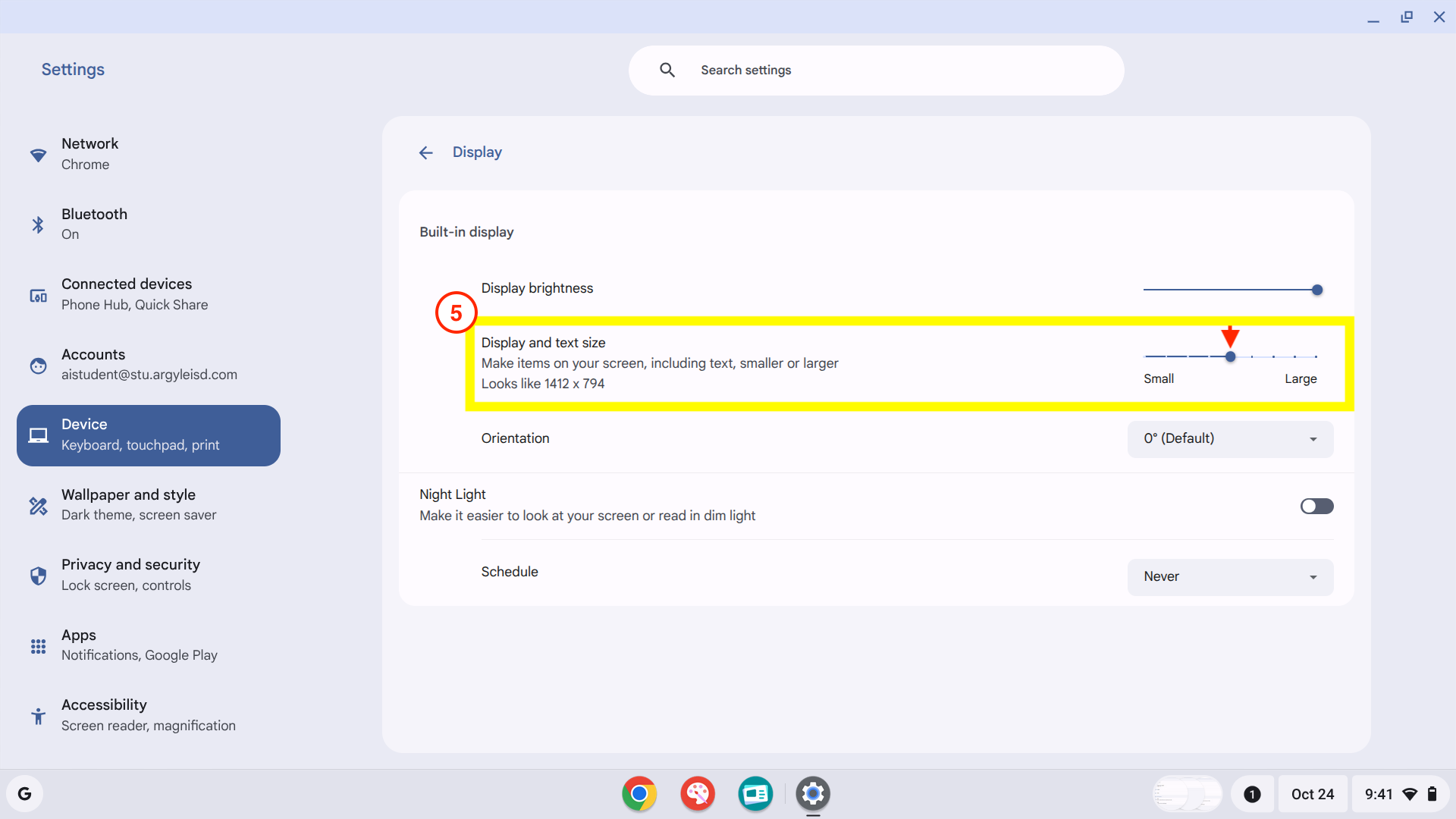Click the launcher G button
This screenshot has width=1456, height=819.
pos(25,794)
